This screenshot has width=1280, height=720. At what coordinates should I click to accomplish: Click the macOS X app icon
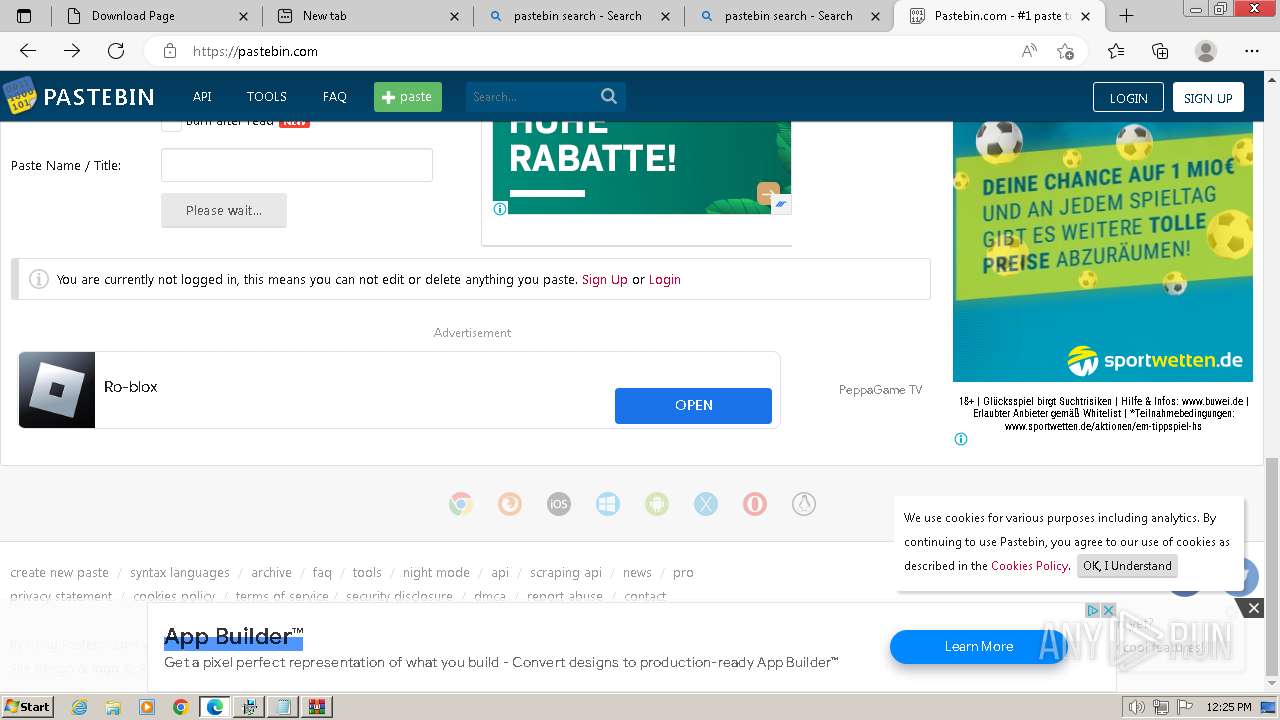[706, 505]
